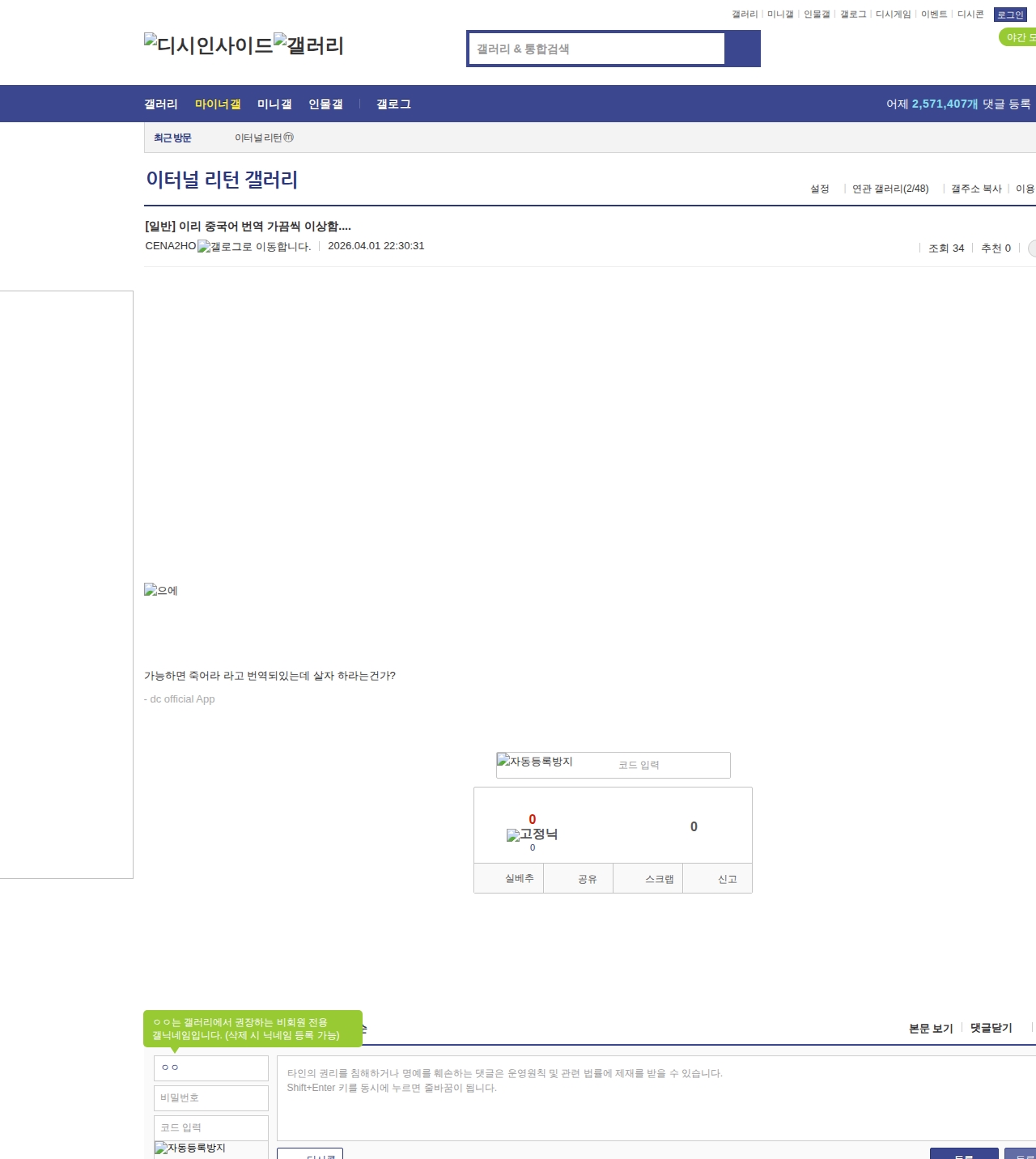Click the author name CENA2HO
This screenshot has width=1036, height=1159.
click(171, 246)
